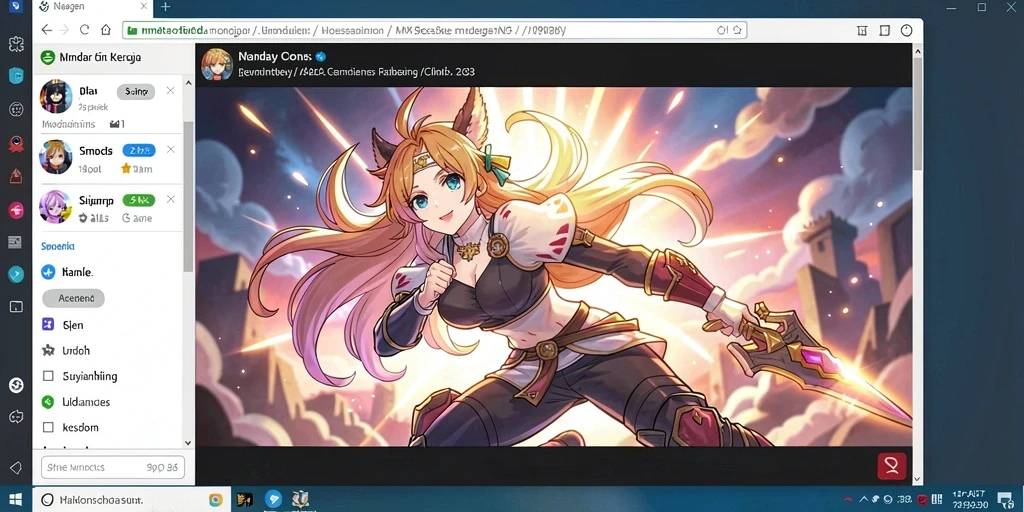1024x512 pixels.
Task: Check the kesdom checkbox
Action: click(x=48, y=427)
